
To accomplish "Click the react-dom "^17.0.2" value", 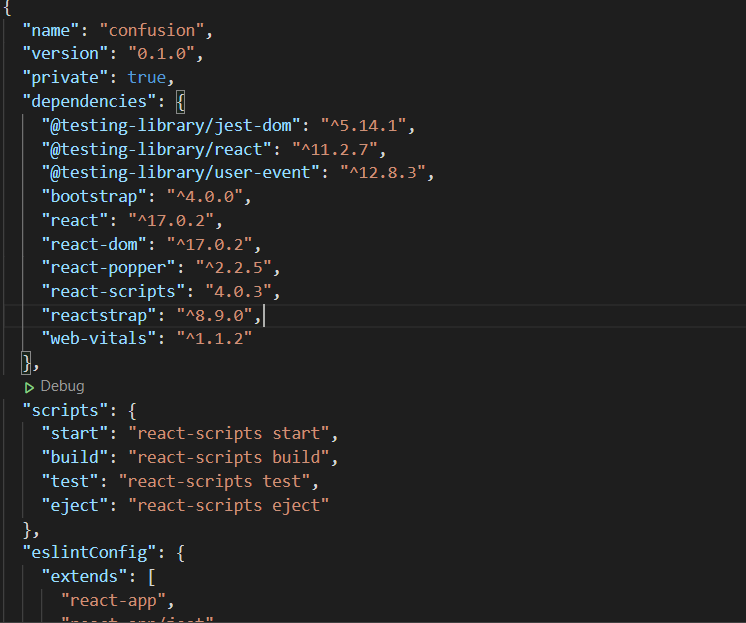I will (x=210, y=244).
